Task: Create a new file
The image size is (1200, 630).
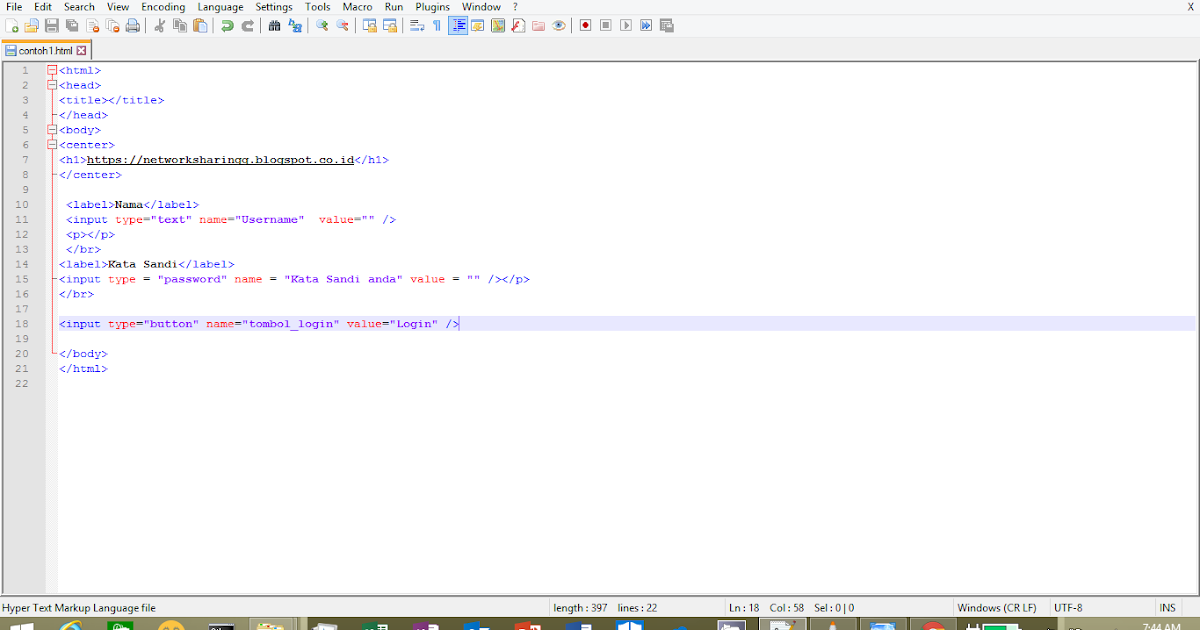Action: (11, 25)
